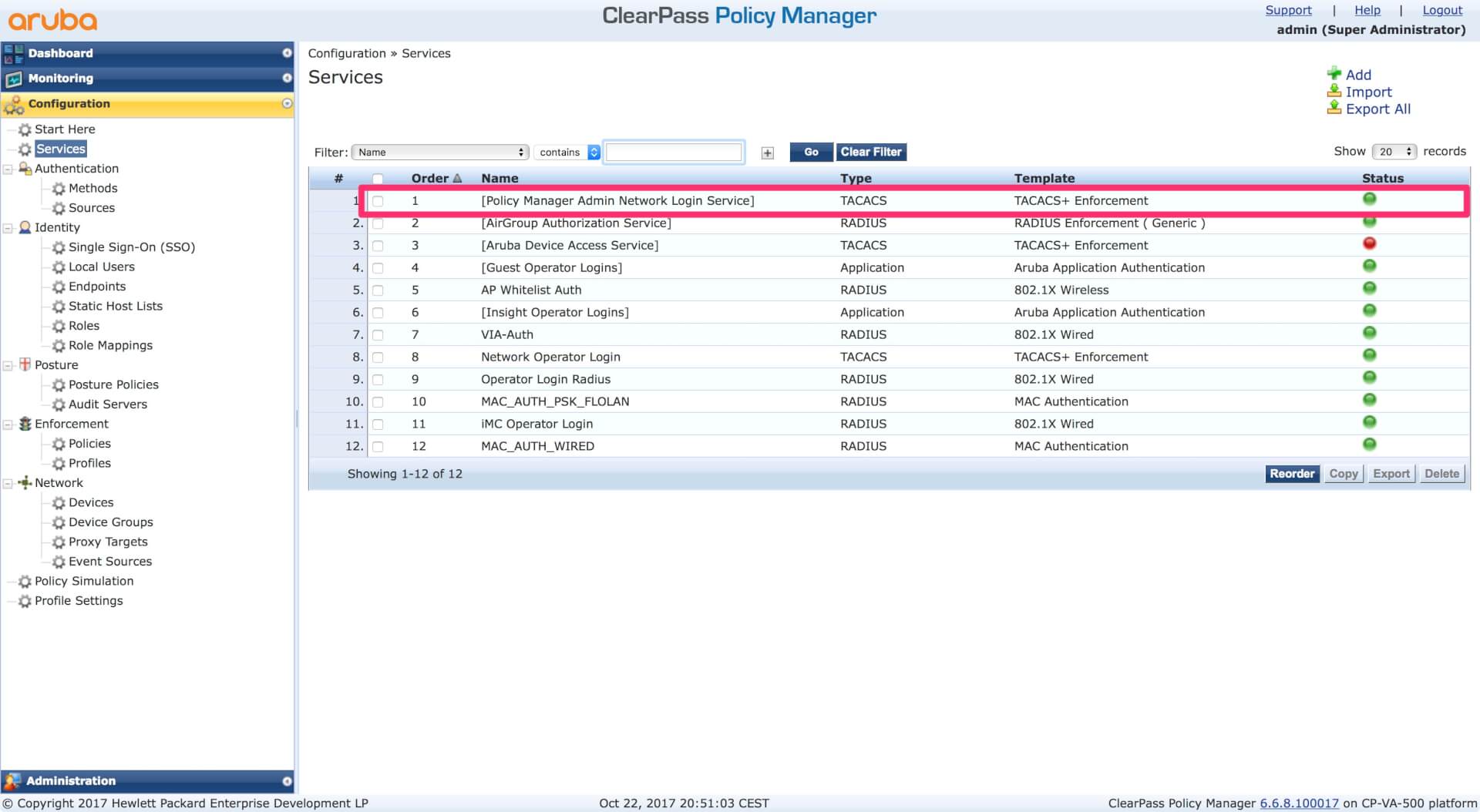Click the Administration panel icon
Screen dimensions: 1480x812
pos(12,781)
